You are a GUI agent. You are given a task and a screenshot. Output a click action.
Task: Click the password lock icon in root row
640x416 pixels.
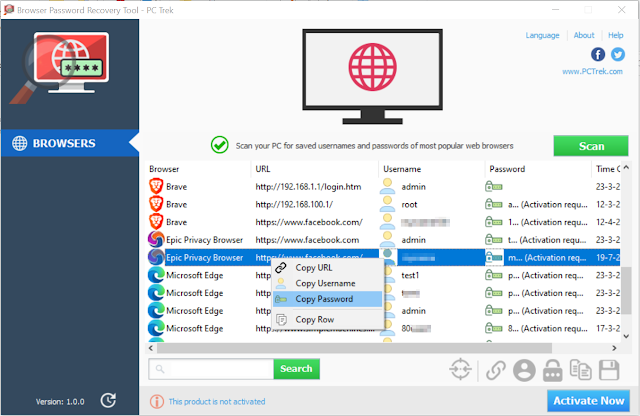[x=493, y=204]
